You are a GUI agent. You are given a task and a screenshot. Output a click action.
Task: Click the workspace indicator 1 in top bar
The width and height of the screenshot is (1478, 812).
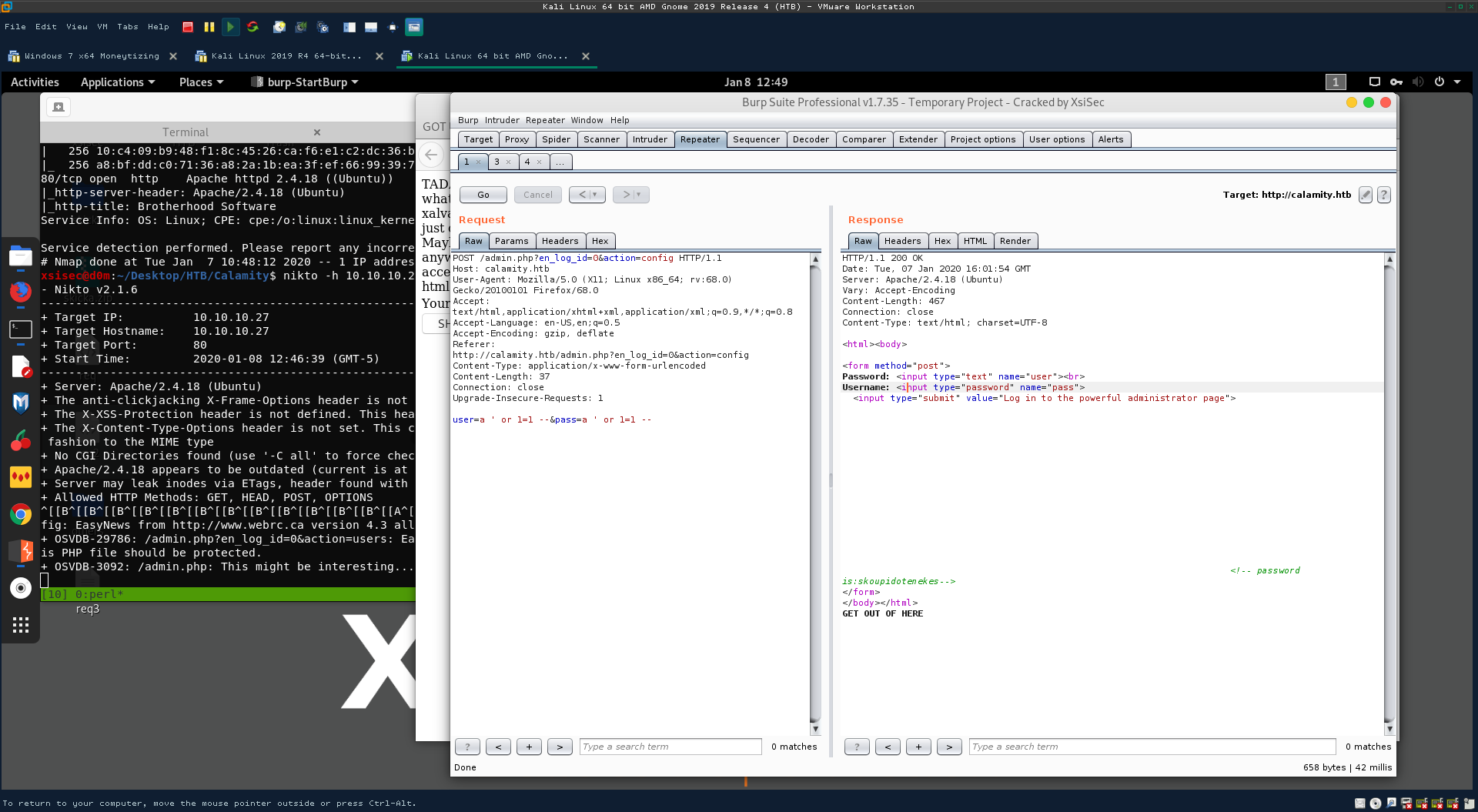coord(1336,82)
